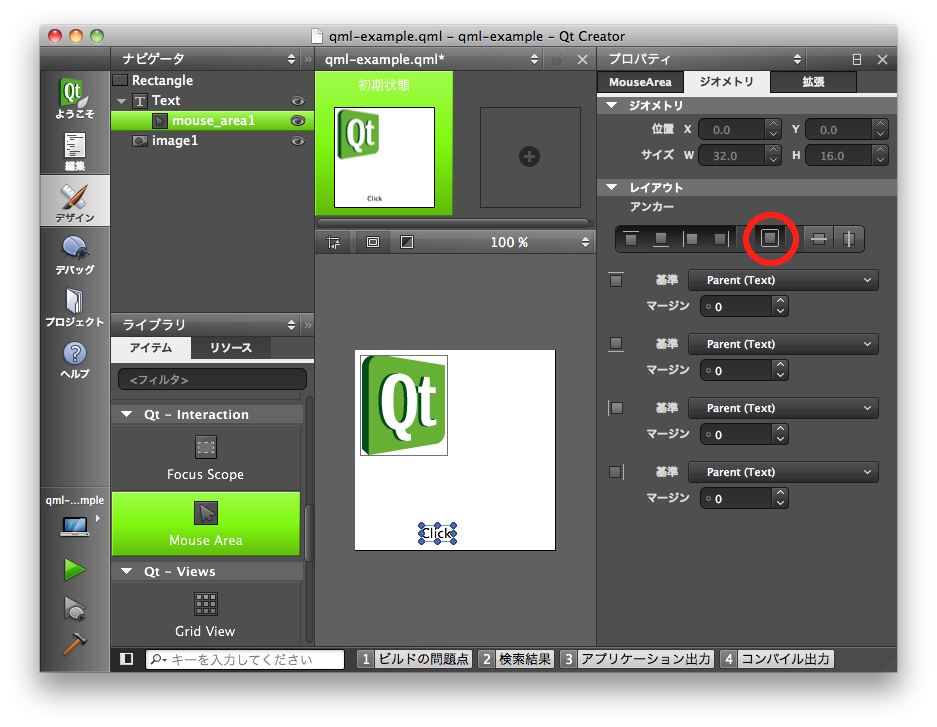Click the Welcome (ようこそ) mode icon
This screenshot has height=727, width=937.
click(74, 97)
